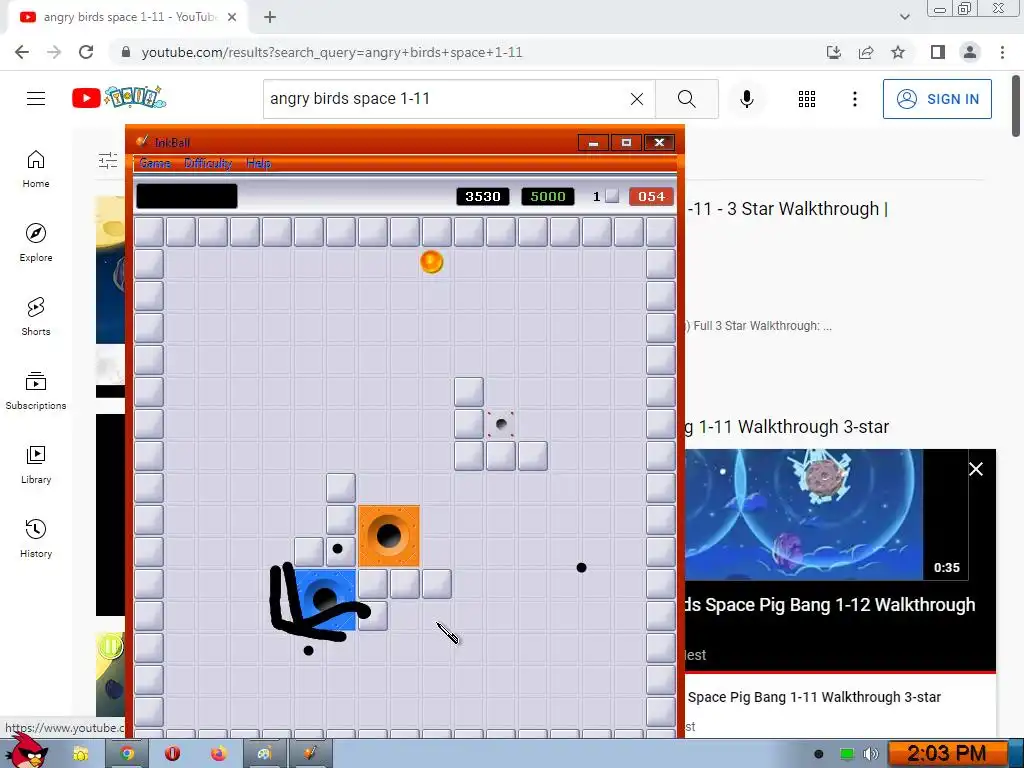
Task: Open Shorts in the YouTube sidebar
Action: pos(36,316)
